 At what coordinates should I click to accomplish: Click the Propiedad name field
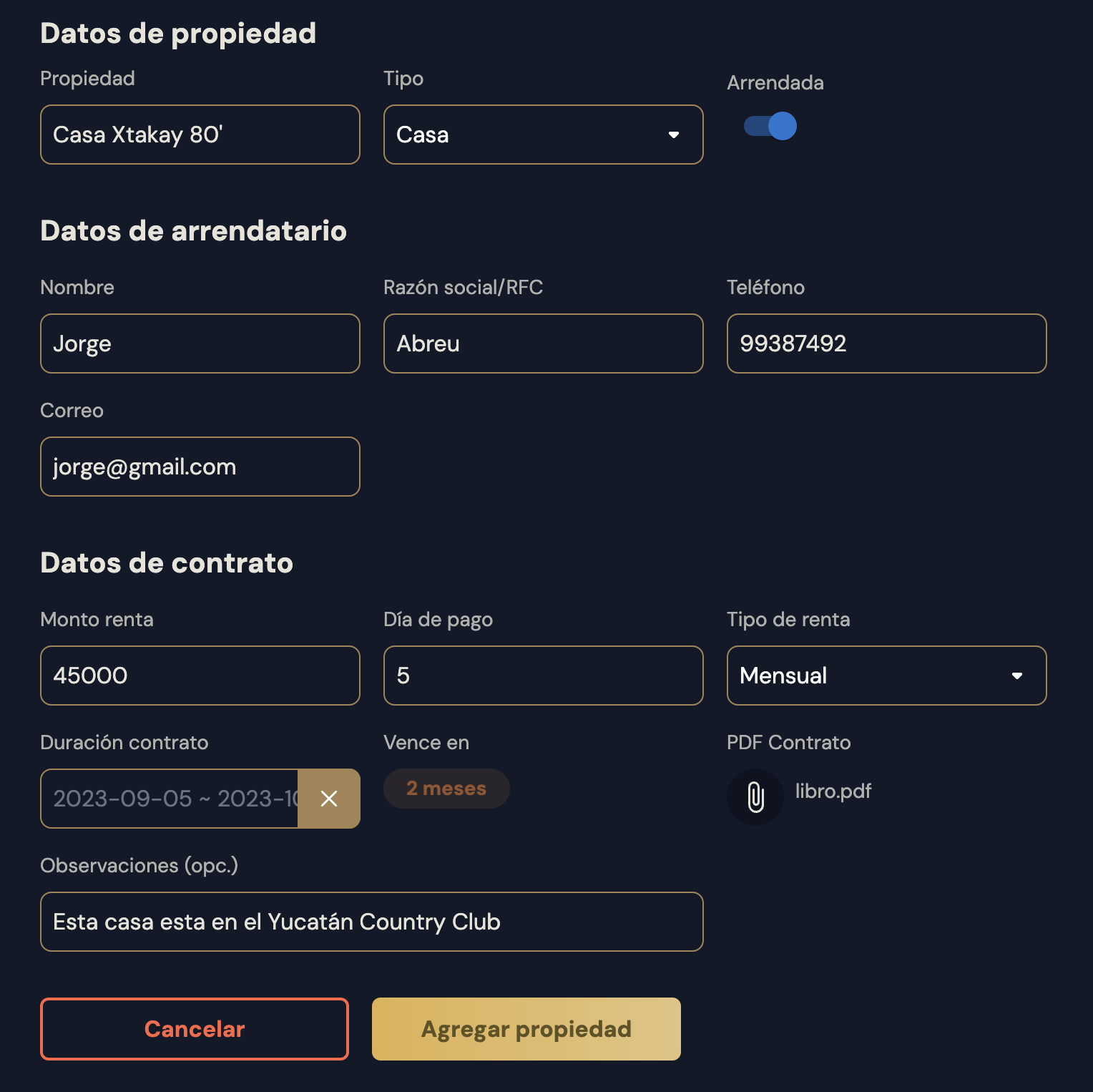tap(200, 135)
